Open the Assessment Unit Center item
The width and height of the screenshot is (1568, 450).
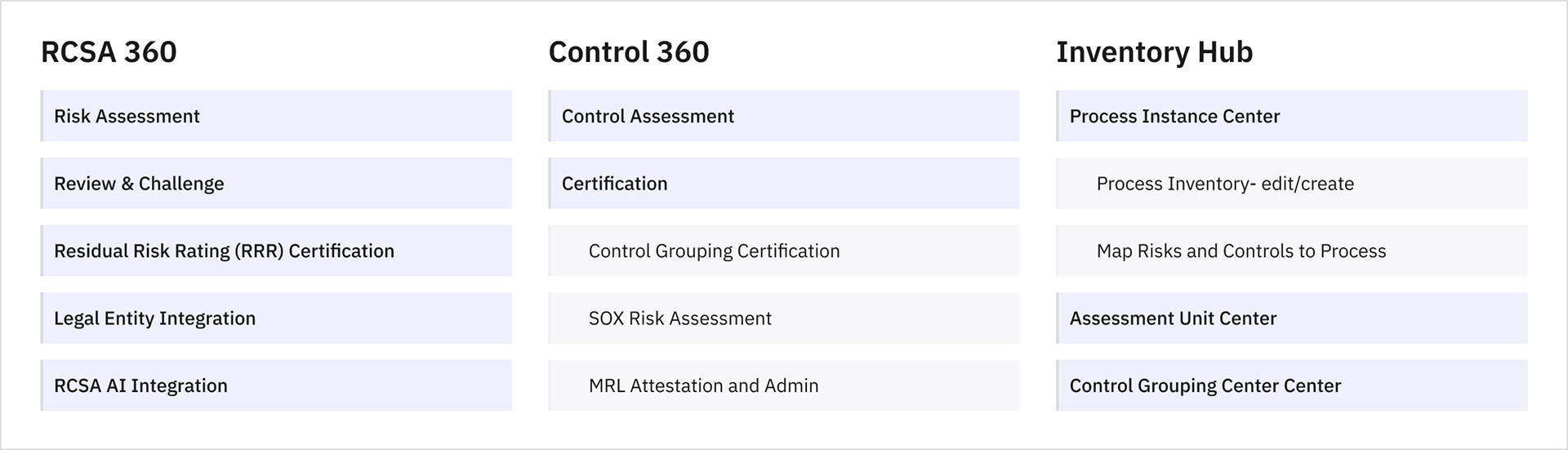click(x=1173, y=319)
